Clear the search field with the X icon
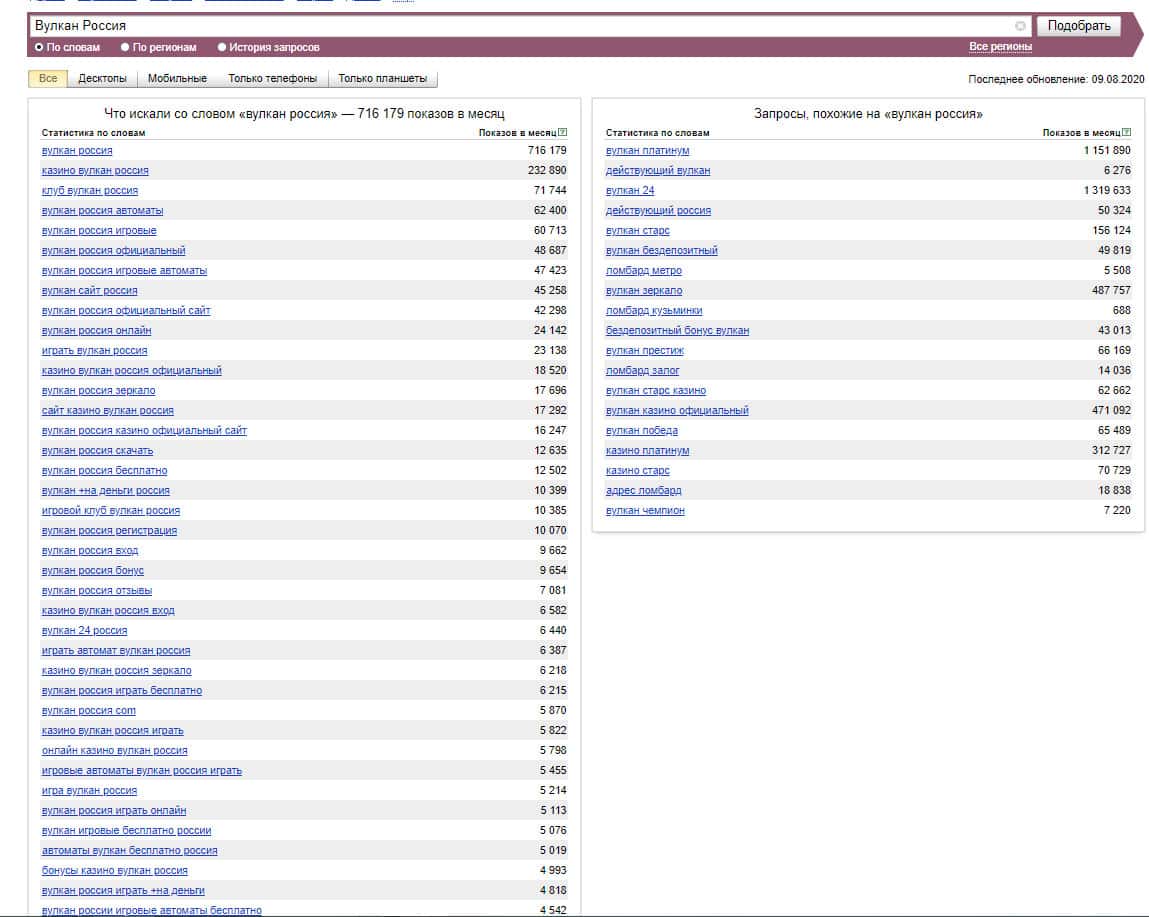Image resolution: width=1149 pixels, height=917 pixels. [1020, 26]
